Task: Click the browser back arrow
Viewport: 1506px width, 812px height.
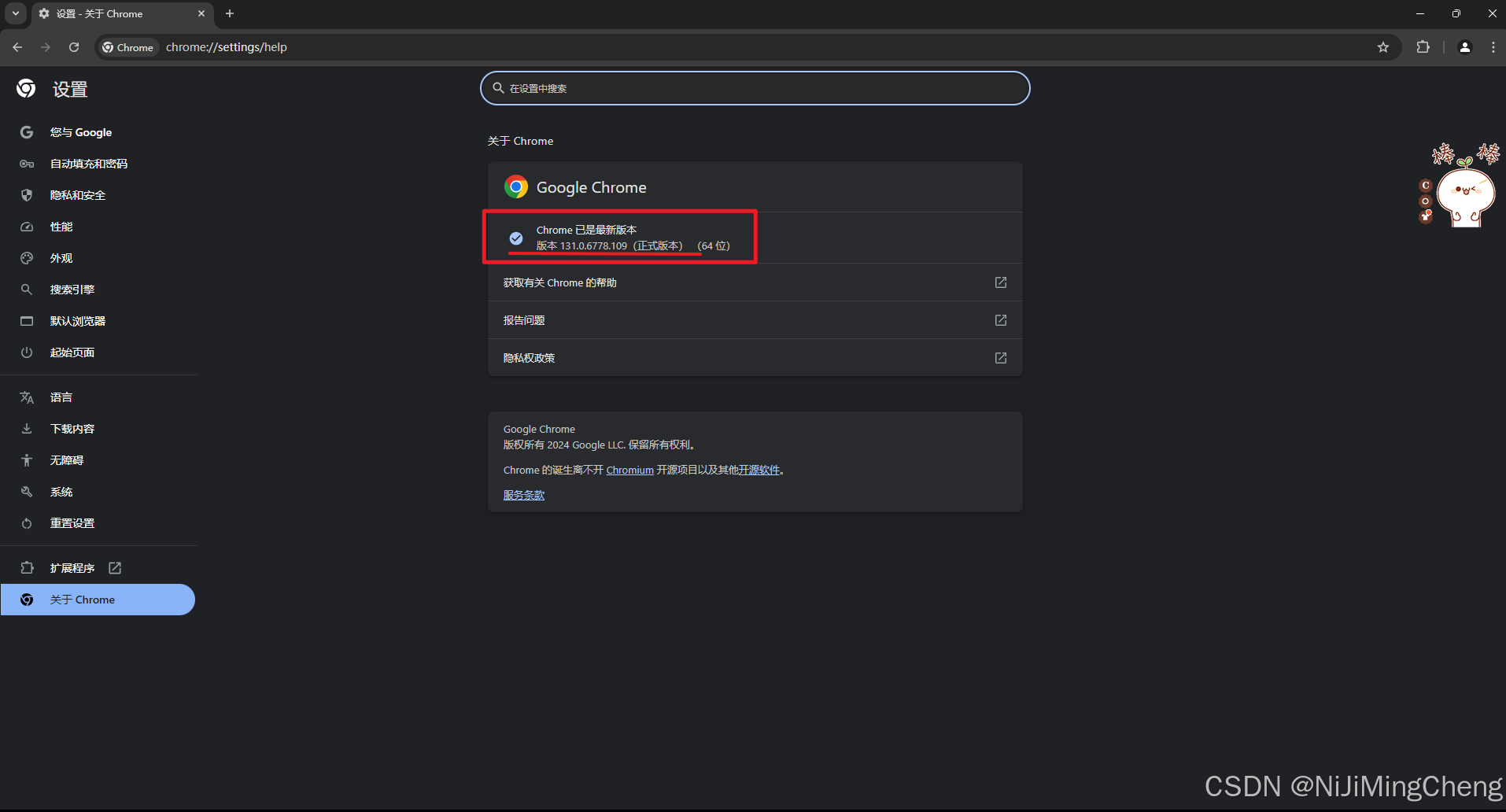Action: pyautogui.click(x=17, y=47)
